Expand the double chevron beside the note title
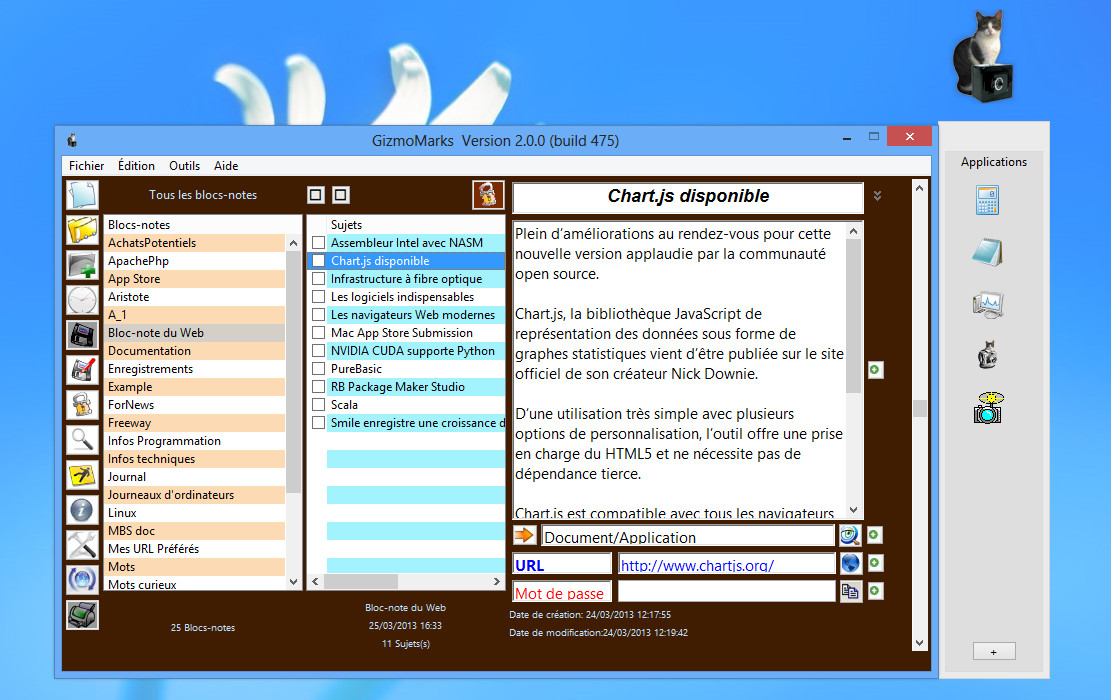1111x700 pixels. 877,196
